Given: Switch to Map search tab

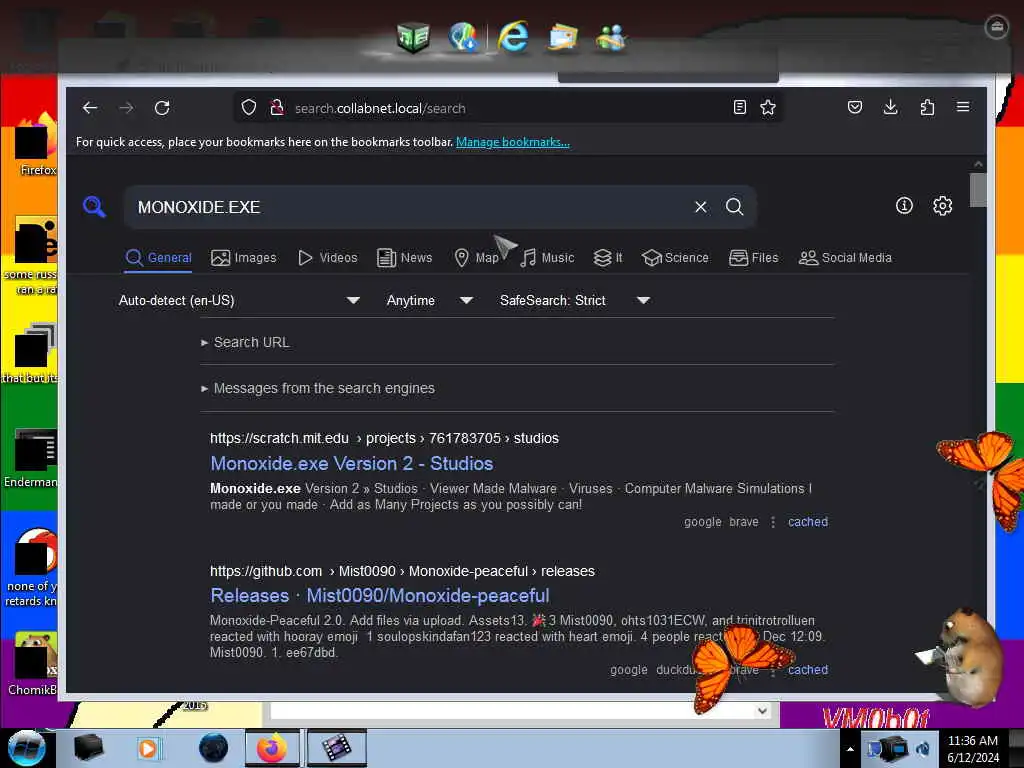Looking at the screenshot, I should [x=476, y=258].
